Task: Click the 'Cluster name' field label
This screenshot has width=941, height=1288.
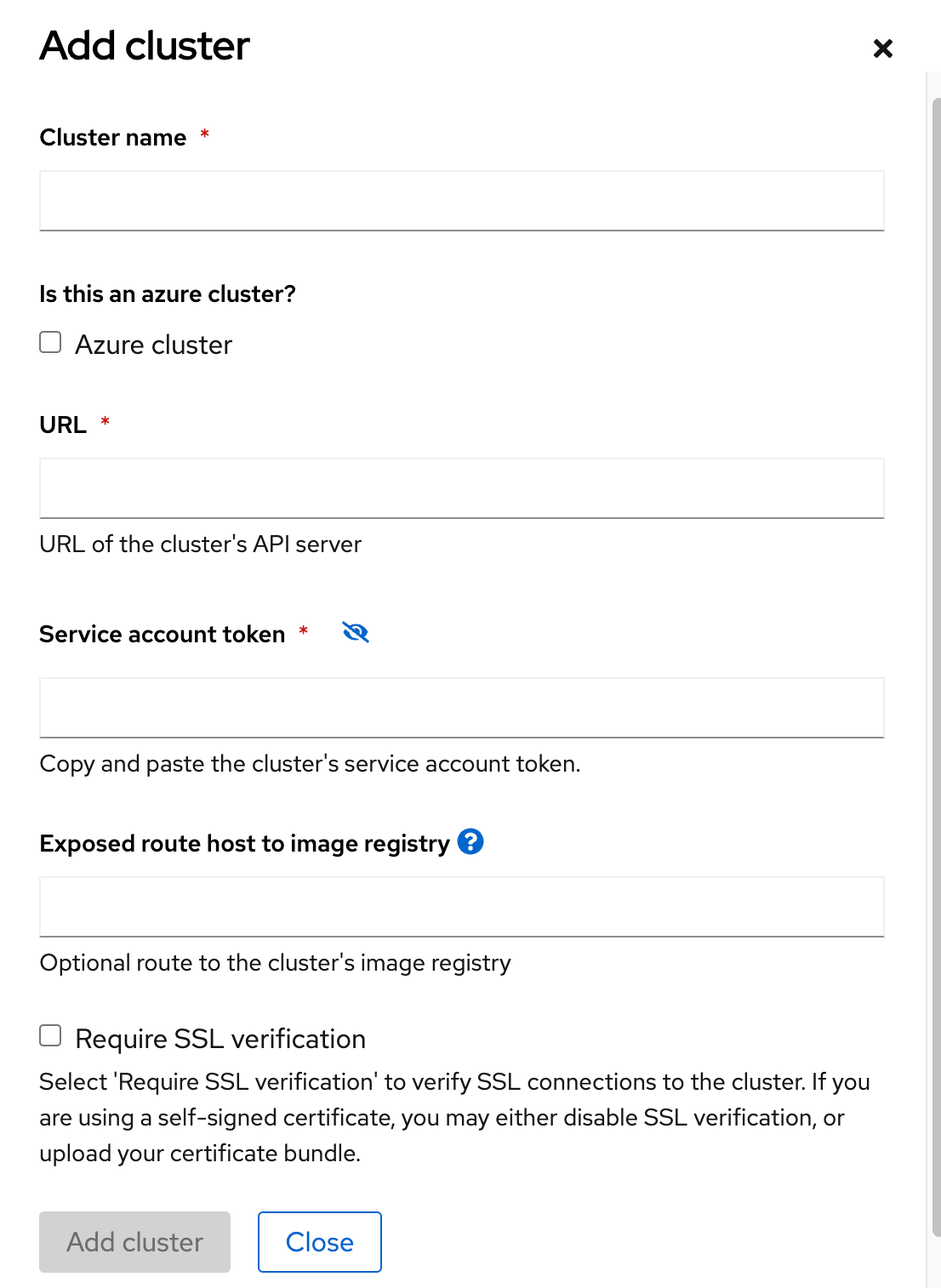Action: [x=113, y=137]
